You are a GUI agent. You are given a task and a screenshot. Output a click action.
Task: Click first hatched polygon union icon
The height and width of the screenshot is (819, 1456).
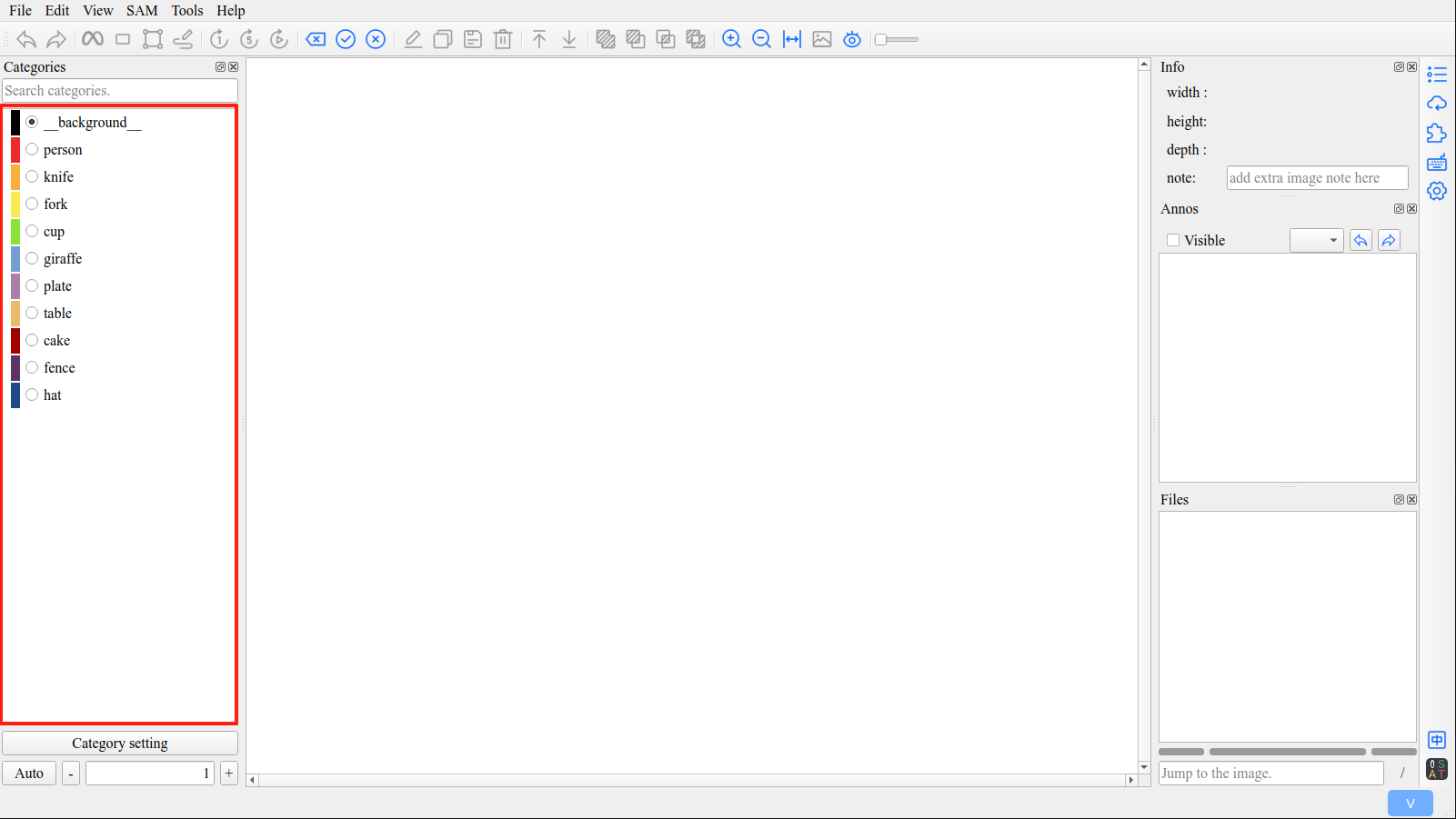[606, 39]
